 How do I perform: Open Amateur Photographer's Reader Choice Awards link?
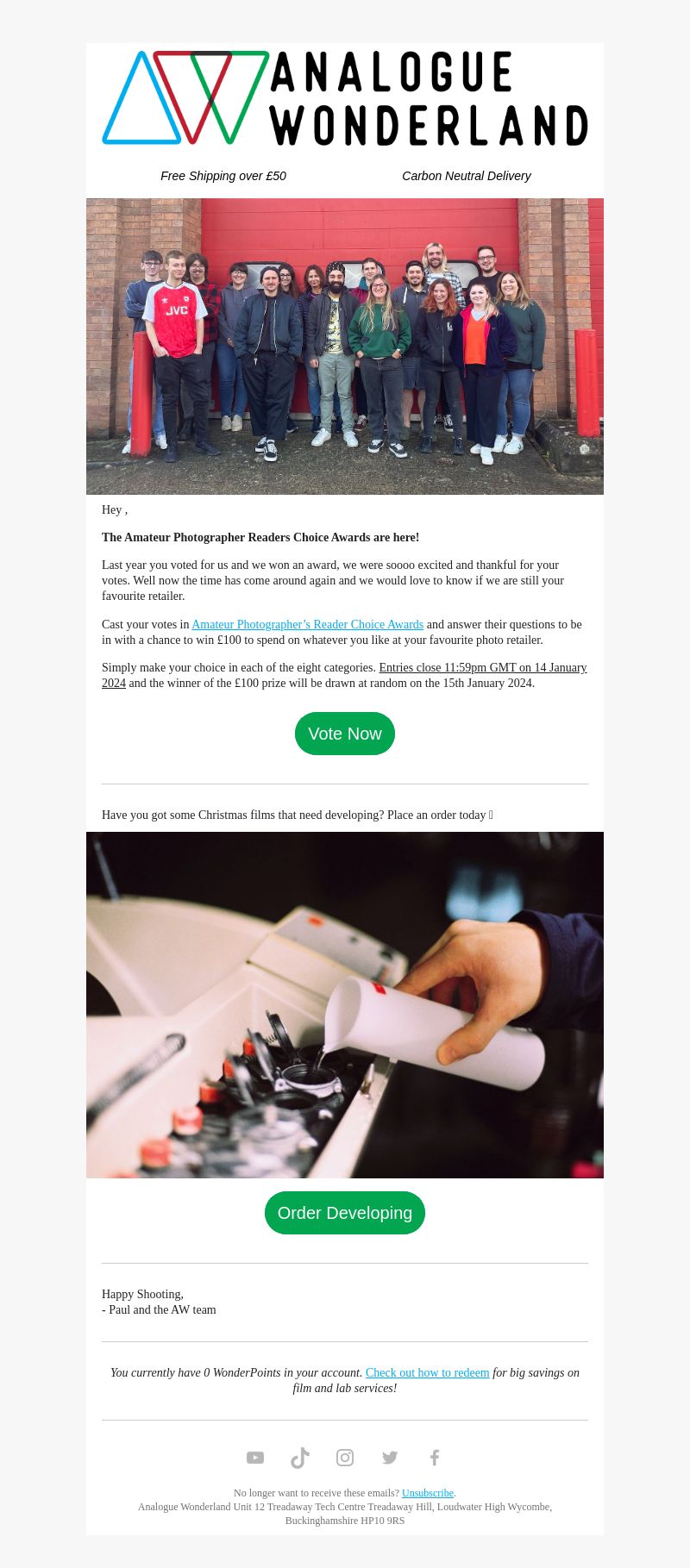tap(307, 624)
